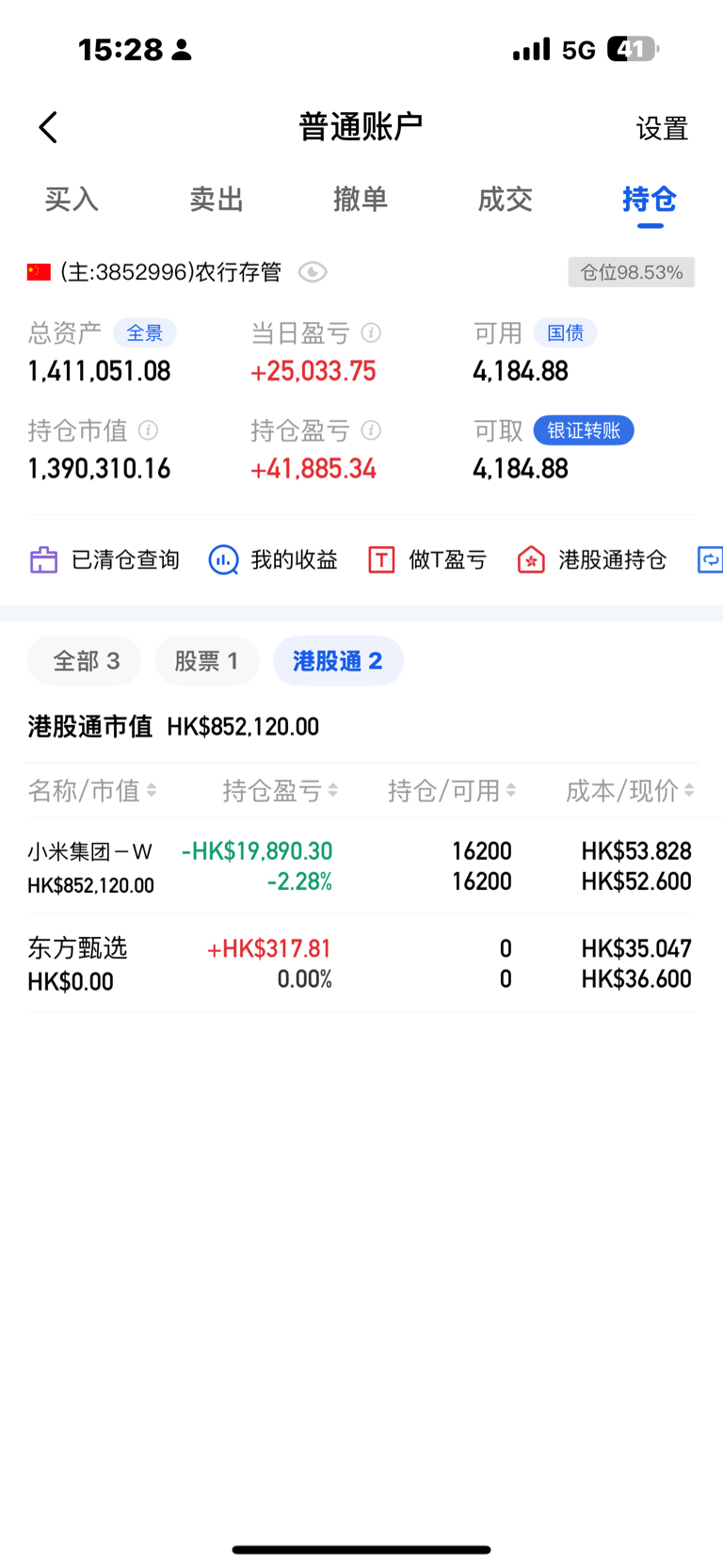This screenshot has width=723, height=1568.
Task: Sort by 成本/现价 column
Action: tap(630, 790)
